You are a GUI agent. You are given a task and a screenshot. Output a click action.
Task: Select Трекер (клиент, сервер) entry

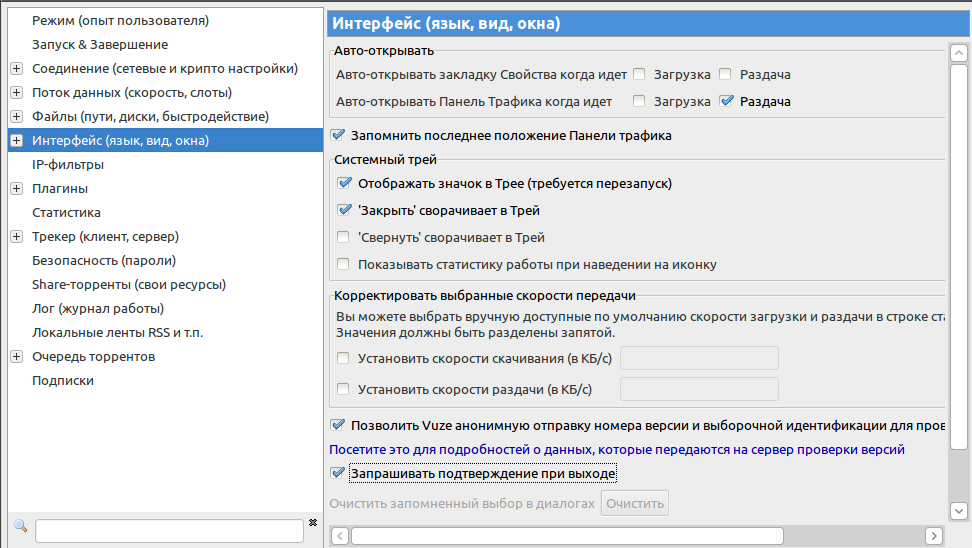105,236
